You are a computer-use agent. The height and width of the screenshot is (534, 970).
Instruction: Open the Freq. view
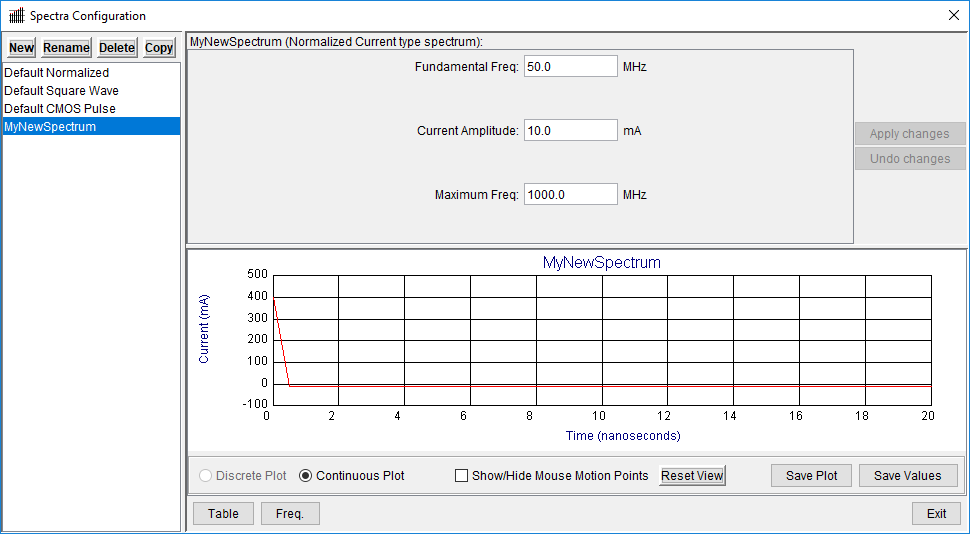pos(290,514)
